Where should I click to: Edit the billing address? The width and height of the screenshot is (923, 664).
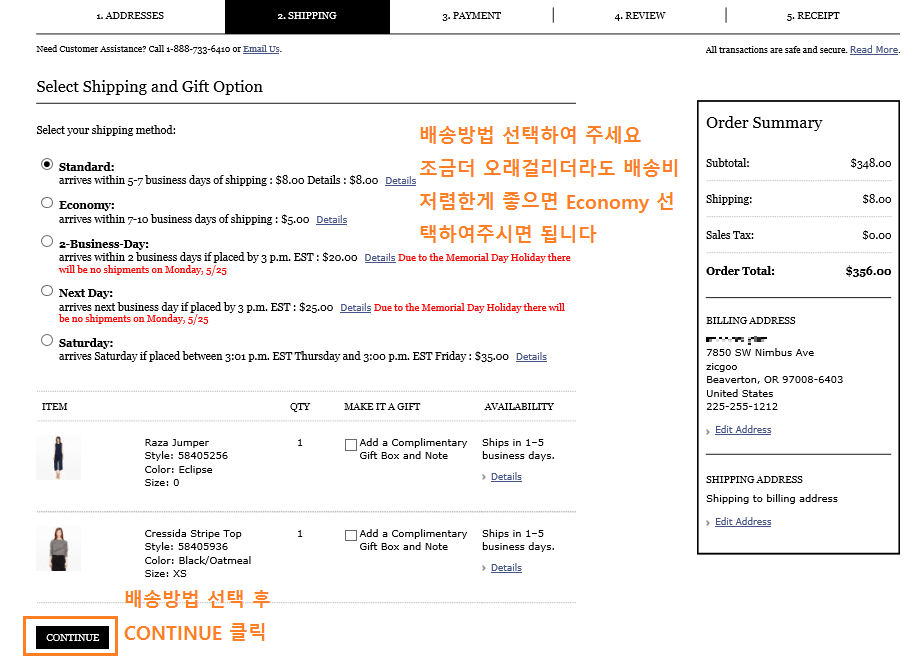pyautogui.click(x=743, y=430)
